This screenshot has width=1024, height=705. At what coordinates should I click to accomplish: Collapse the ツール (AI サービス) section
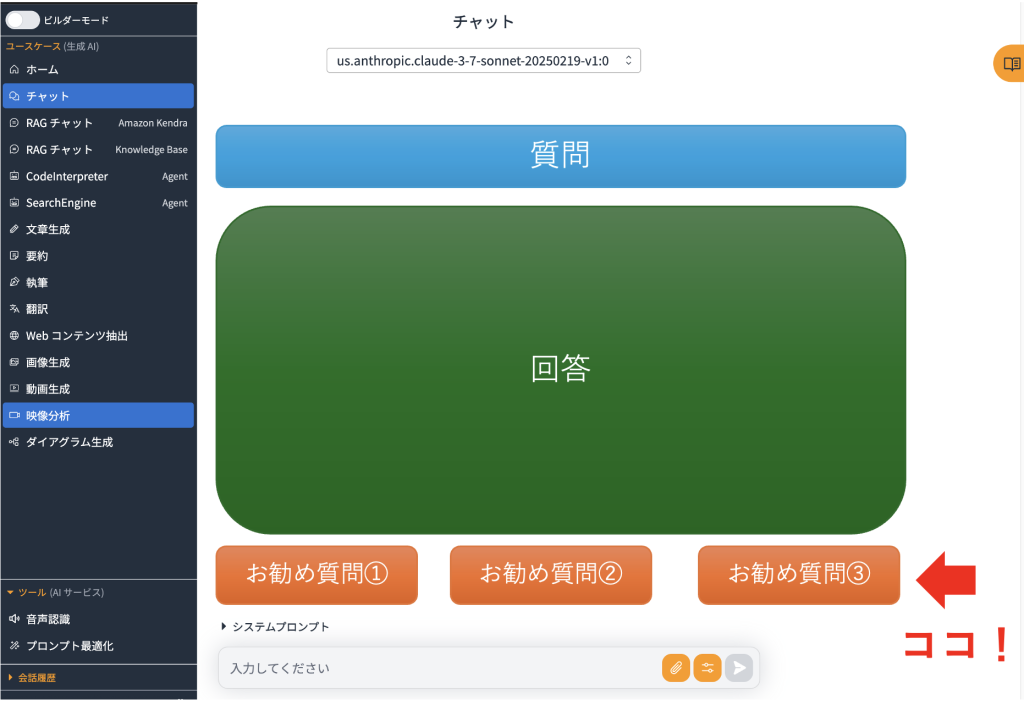point(56,592)
